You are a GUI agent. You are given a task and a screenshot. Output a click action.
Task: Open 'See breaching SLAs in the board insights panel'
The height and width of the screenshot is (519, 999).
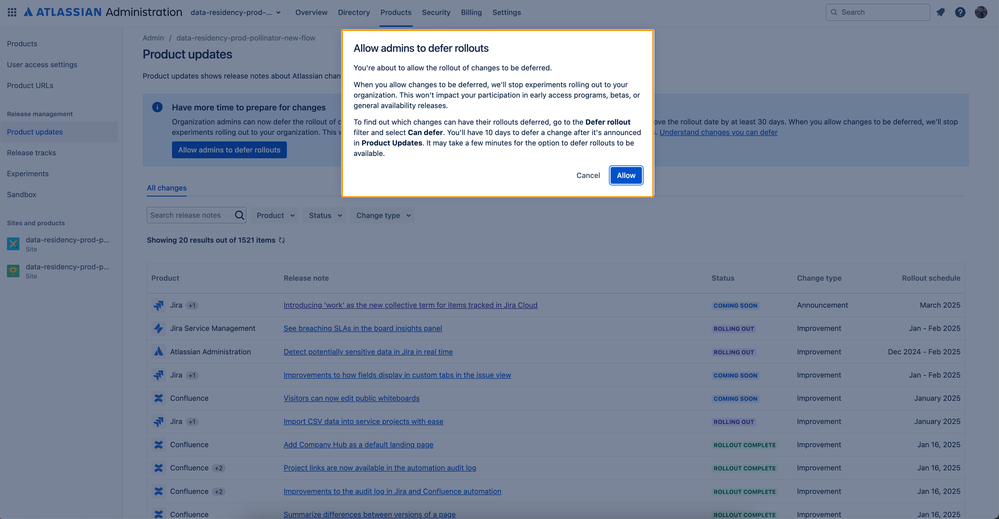pyautogui.click(x=363, y=329)
